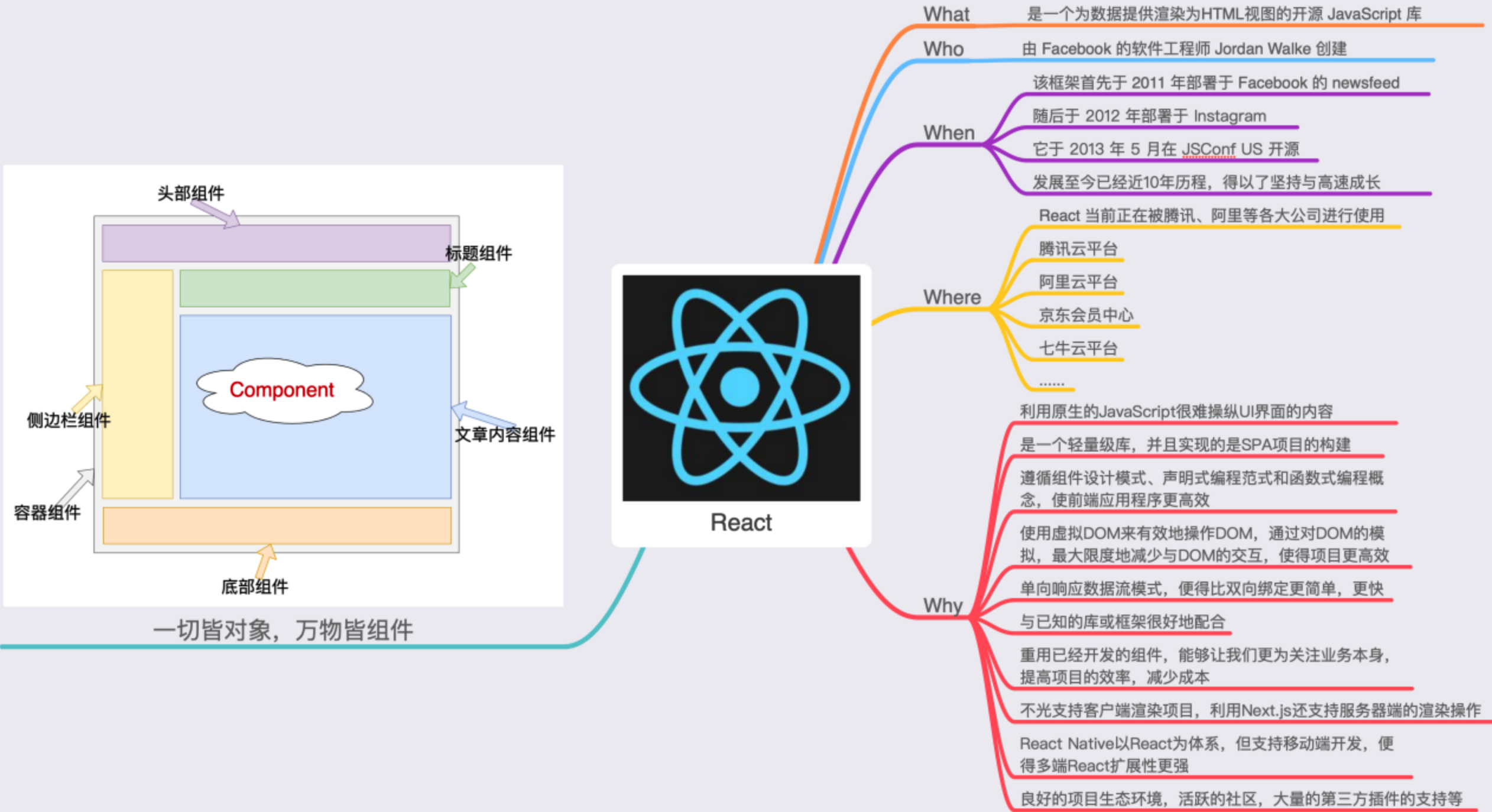Select the 一切皆对象，万物皆组件 topic
The width and height of the screenshot is (1492, 812).
click(283, 630)
